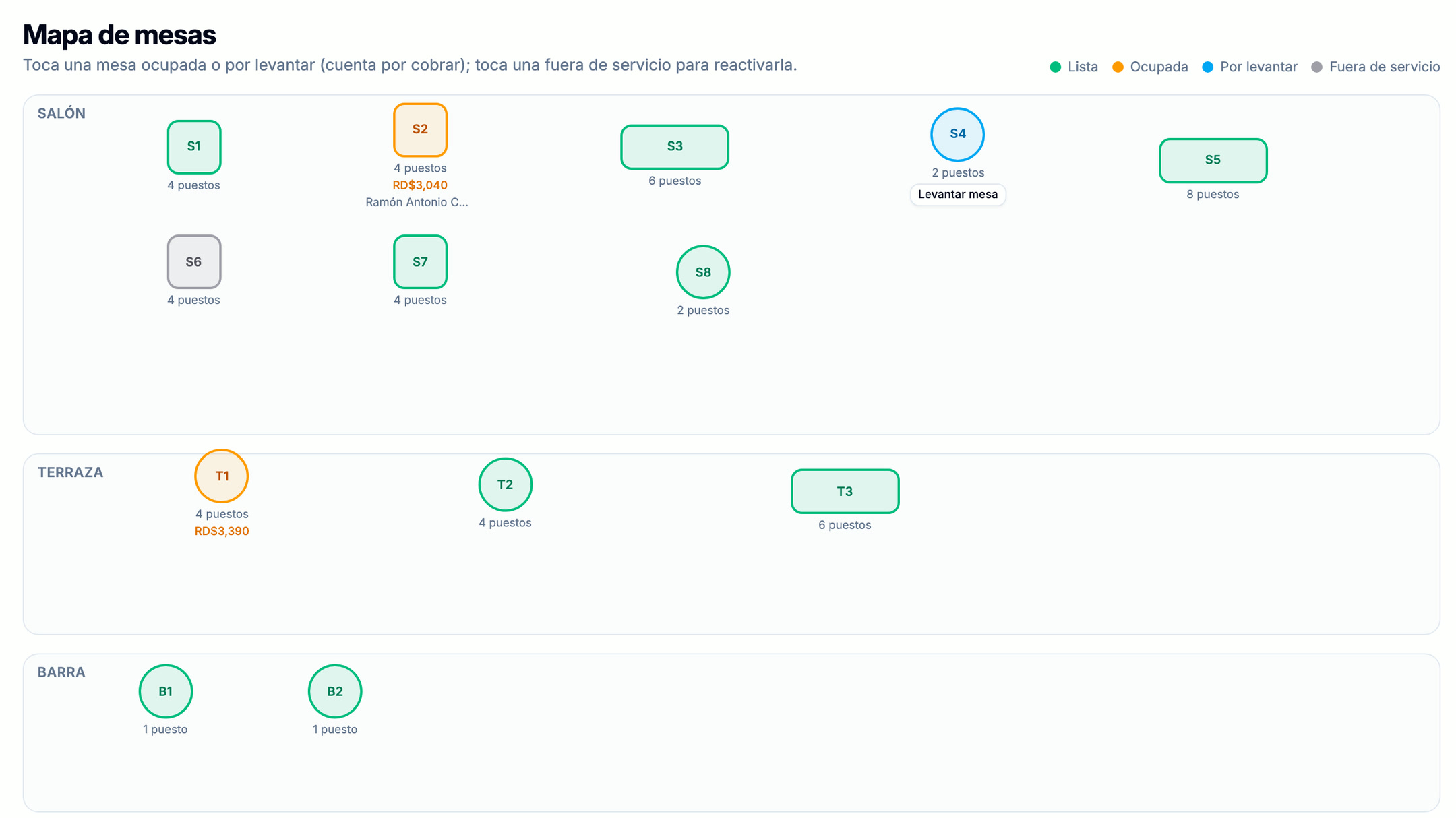This screenshot has height=818, width=1456.
Task: Select round table S8
Action: [703, 272]
